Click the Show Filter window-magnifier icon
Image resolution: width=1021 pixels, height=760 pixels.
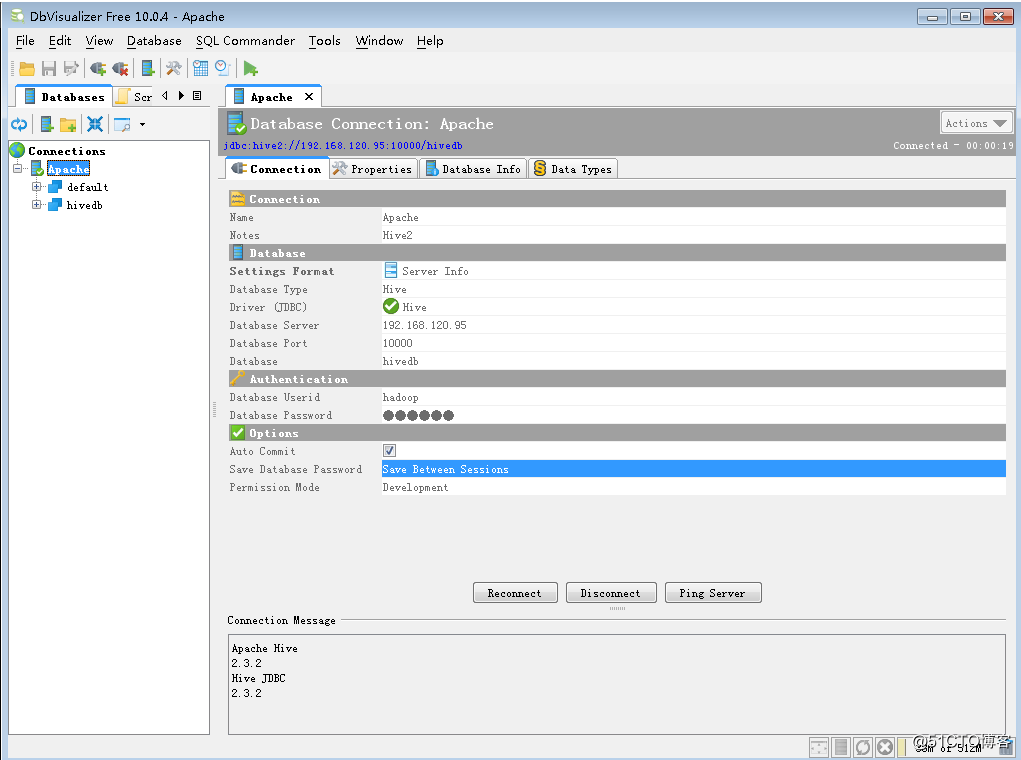[122, 124]
